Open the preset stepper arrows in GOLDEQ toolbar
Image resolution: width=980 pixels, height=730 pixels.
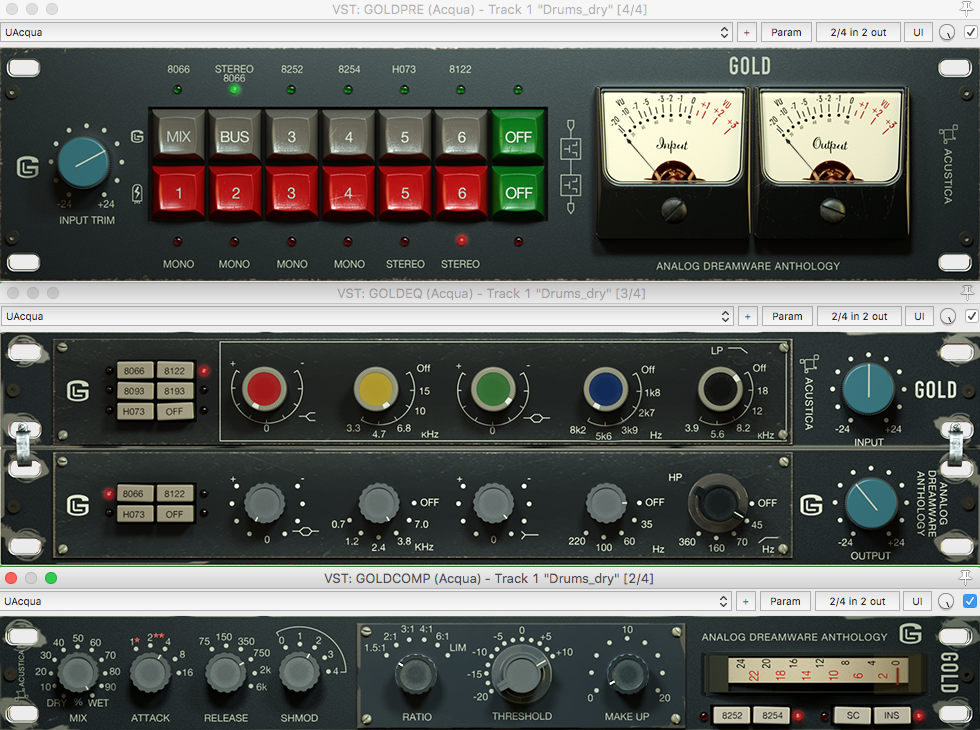(726, 316)
